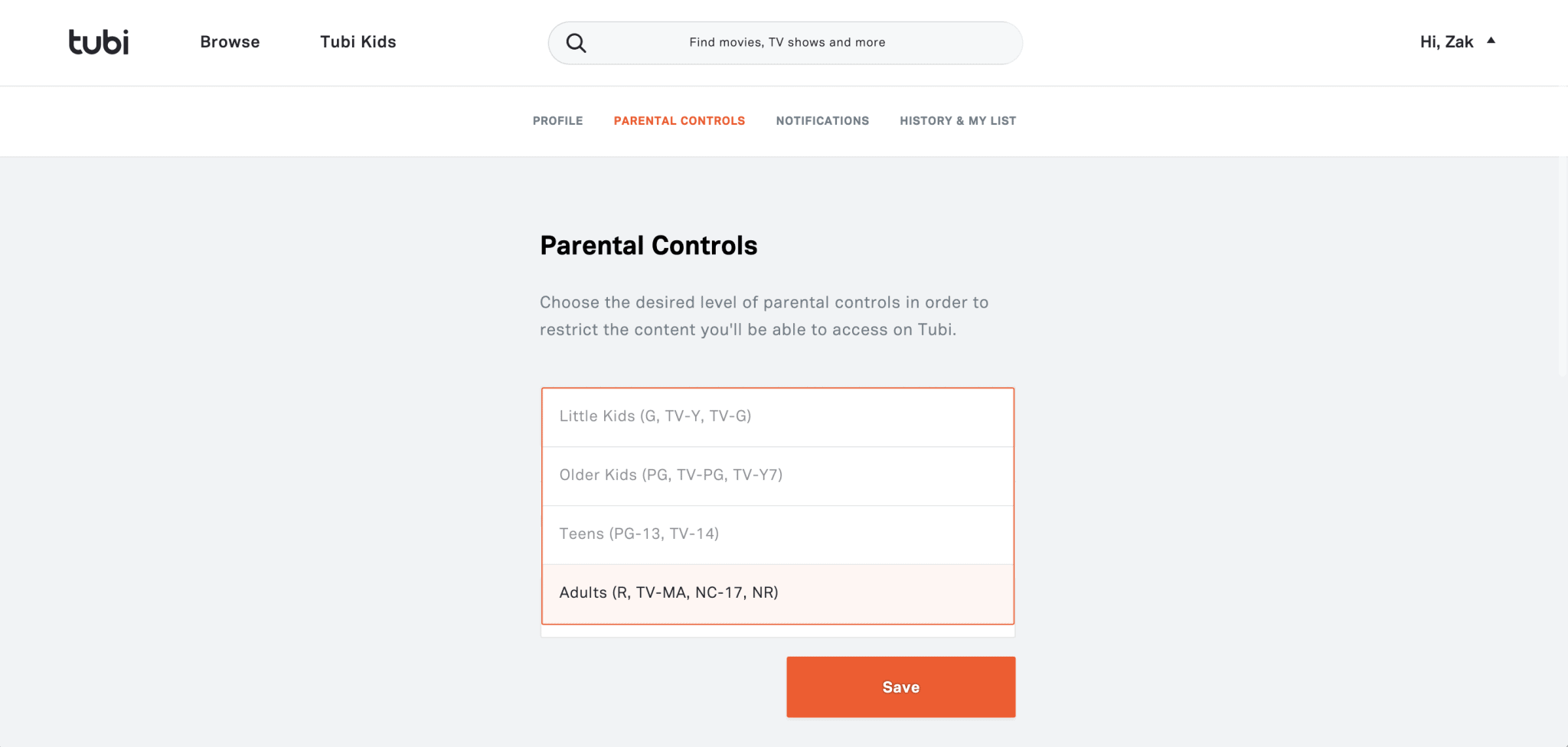This screenshot has height=747, width=1568.
Task: Select the Adults rating option
Action: (777, 593)
